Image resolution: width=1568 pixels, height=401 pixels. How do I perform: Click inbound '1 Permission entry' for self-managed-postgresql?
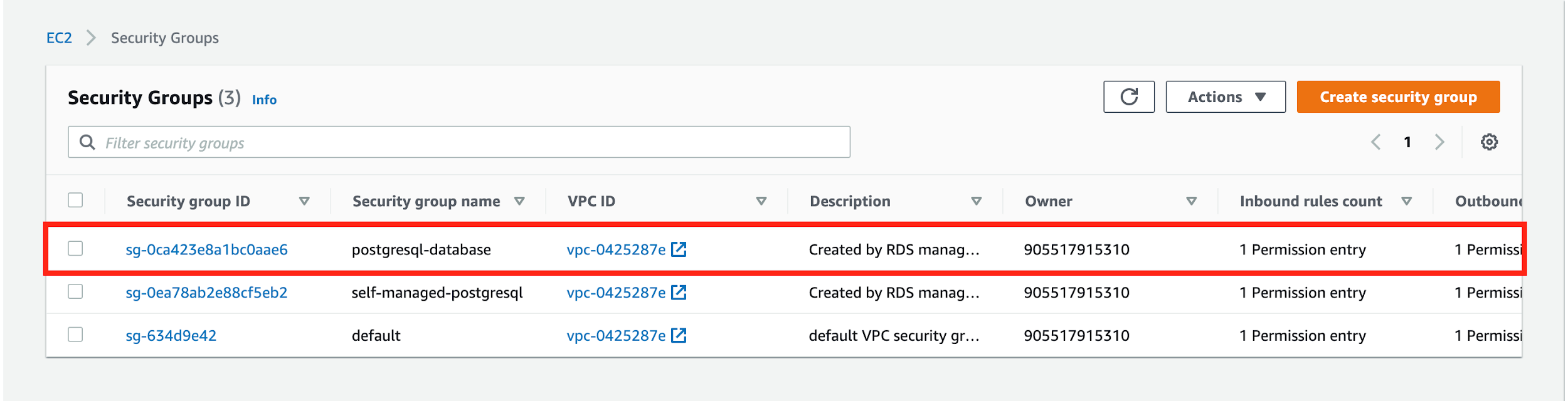(x=1302, y=292)
